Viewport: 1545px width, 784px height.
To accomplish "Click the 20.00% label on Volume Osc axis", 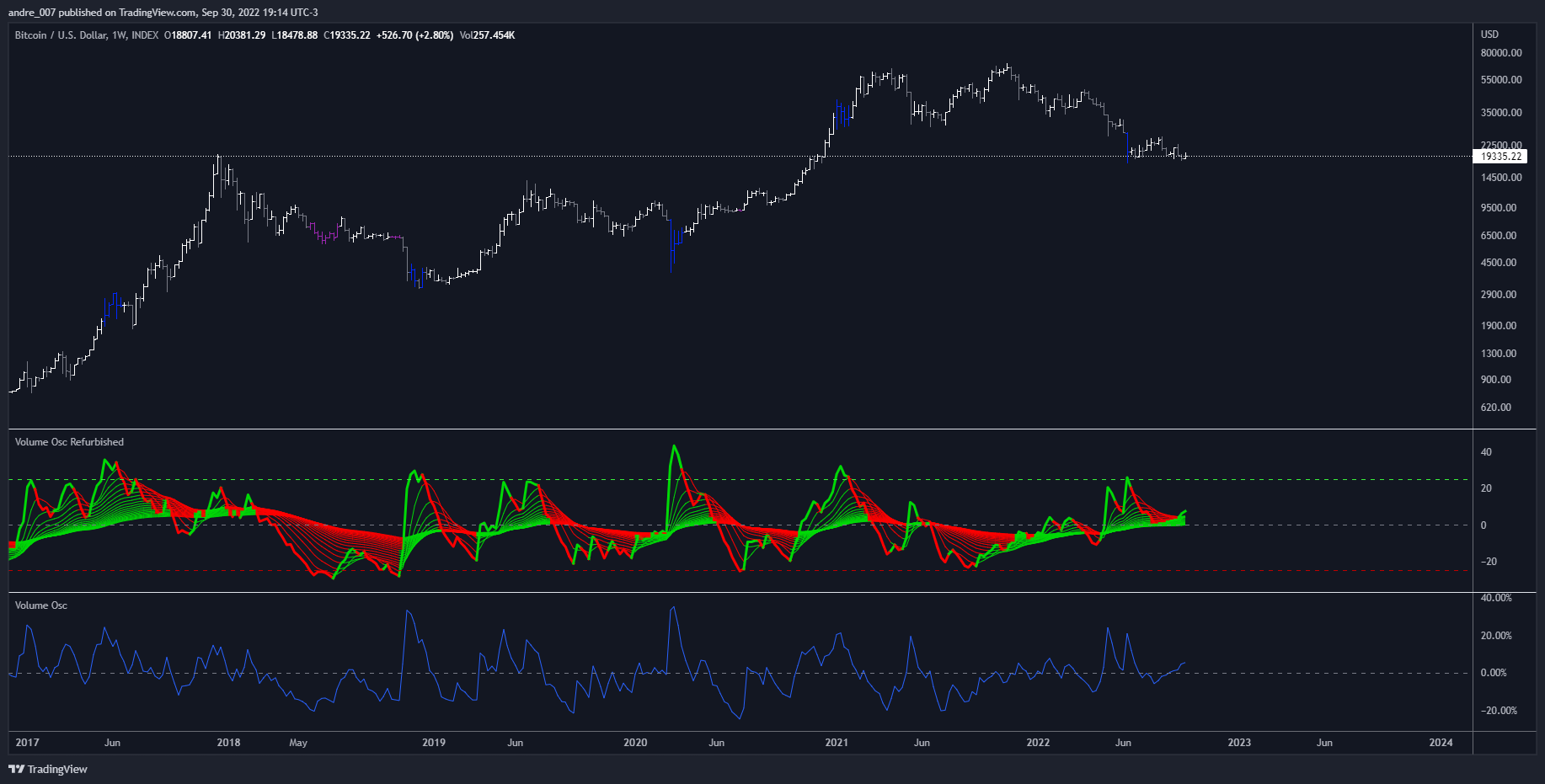I will 1496,636.
